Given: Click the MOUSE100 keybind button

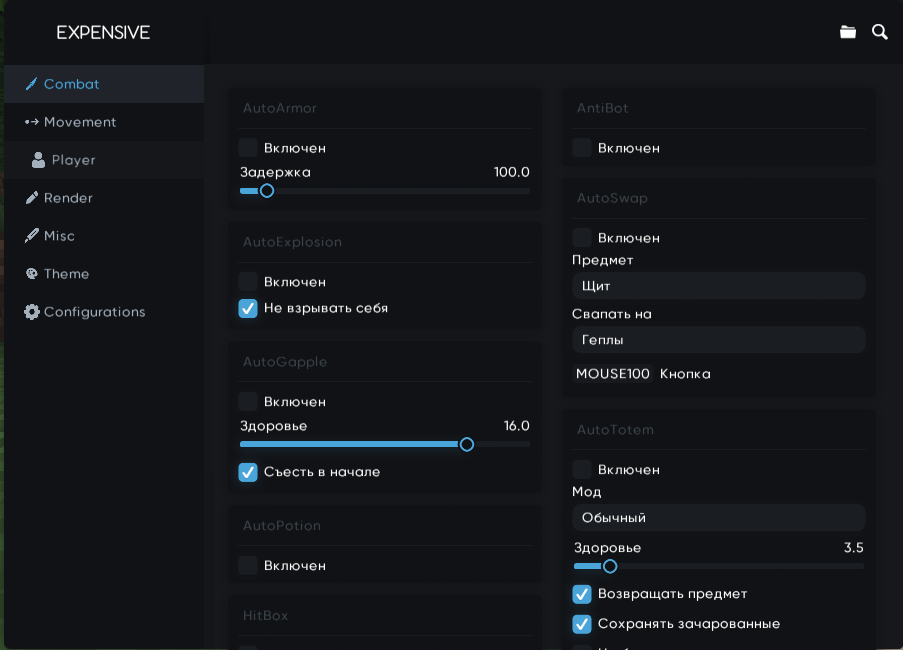Looking at the screenshot, I should click(613, 374).
